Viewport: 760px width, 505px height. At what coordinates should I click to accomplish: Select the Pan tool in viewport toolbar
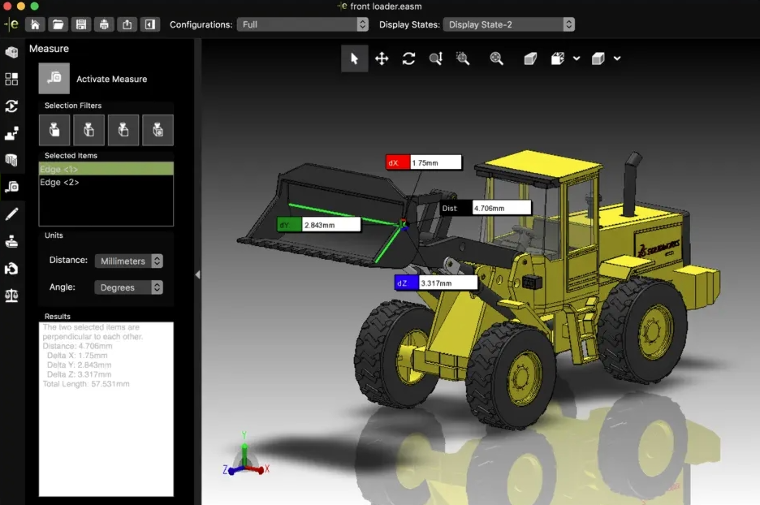click(x=381, y=59)
